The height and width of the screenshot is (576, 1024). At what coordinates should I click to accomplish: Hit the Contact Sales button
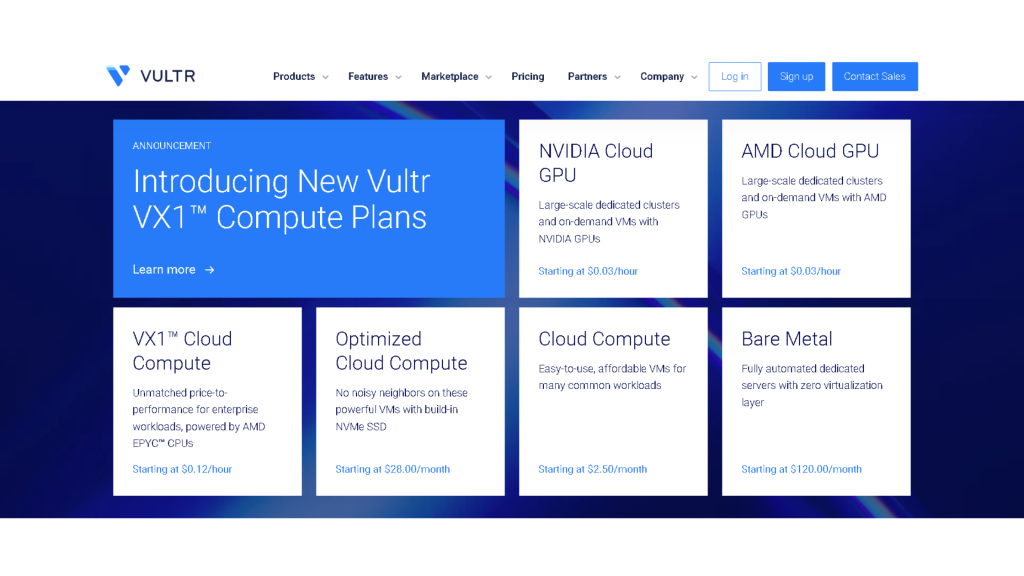click(x=874, y=77)
